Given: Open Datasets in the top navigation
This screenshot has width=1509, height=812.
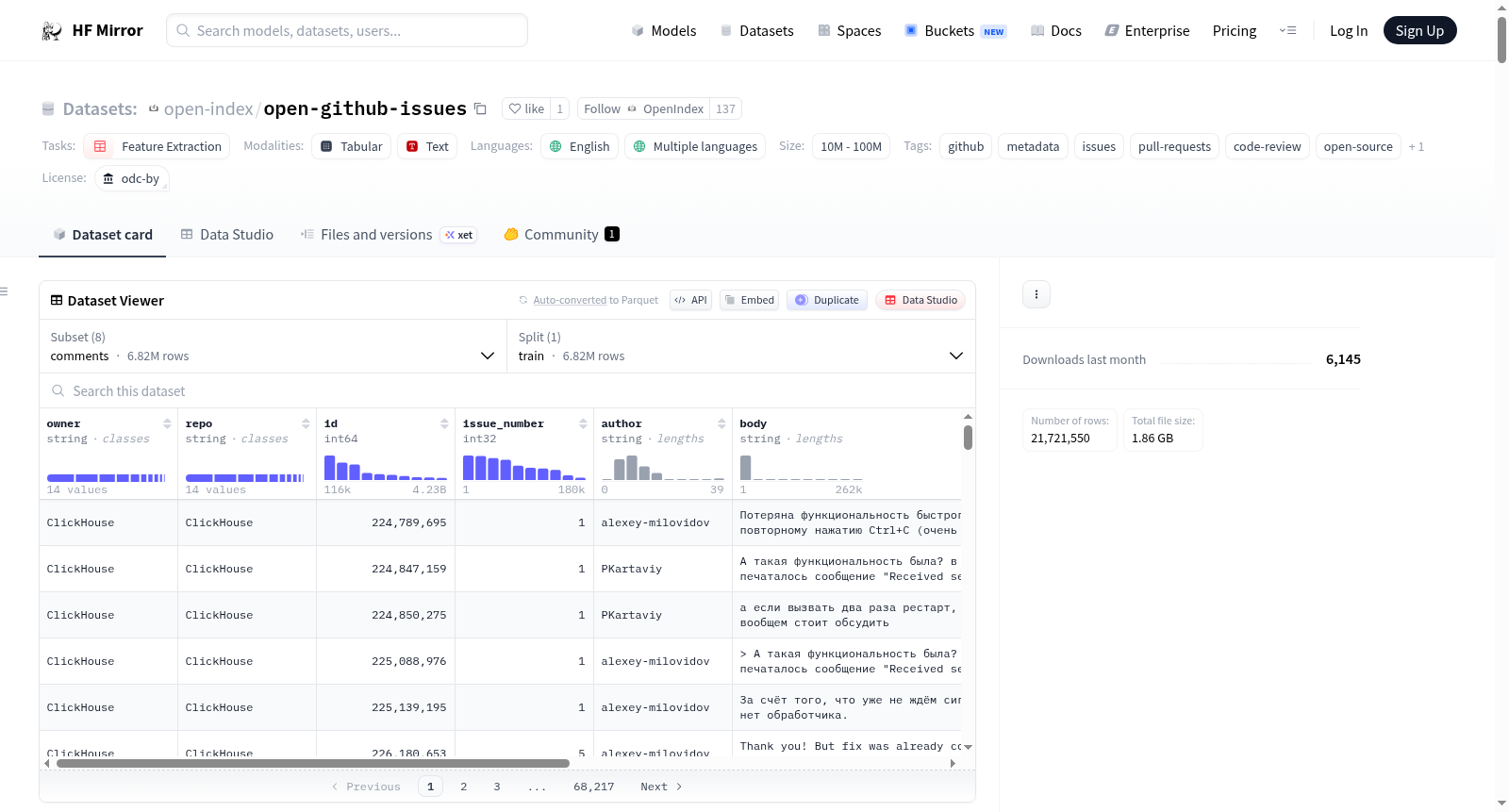Looking at the screenshot, I should 756,31.
